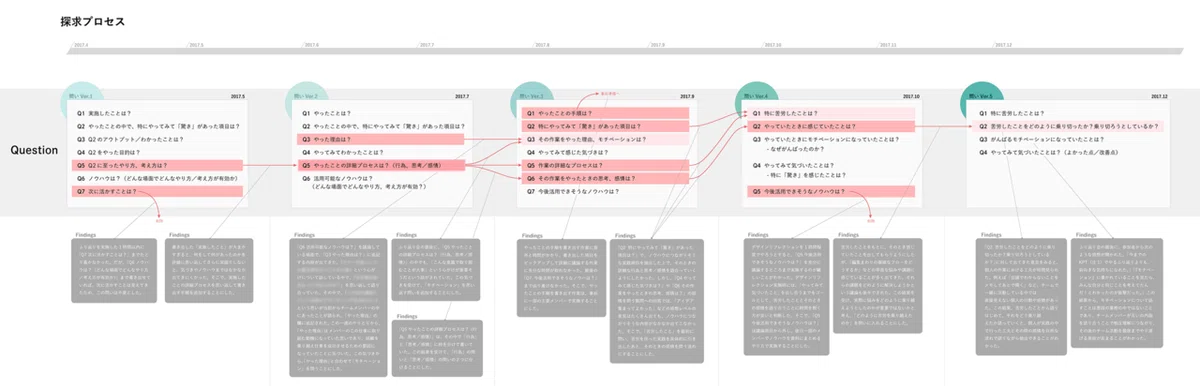Select Ver.4 row 'Q1 特に苦労したことは？'
The width and height of the screenshot is (1200, 386).
coord(832,114)
